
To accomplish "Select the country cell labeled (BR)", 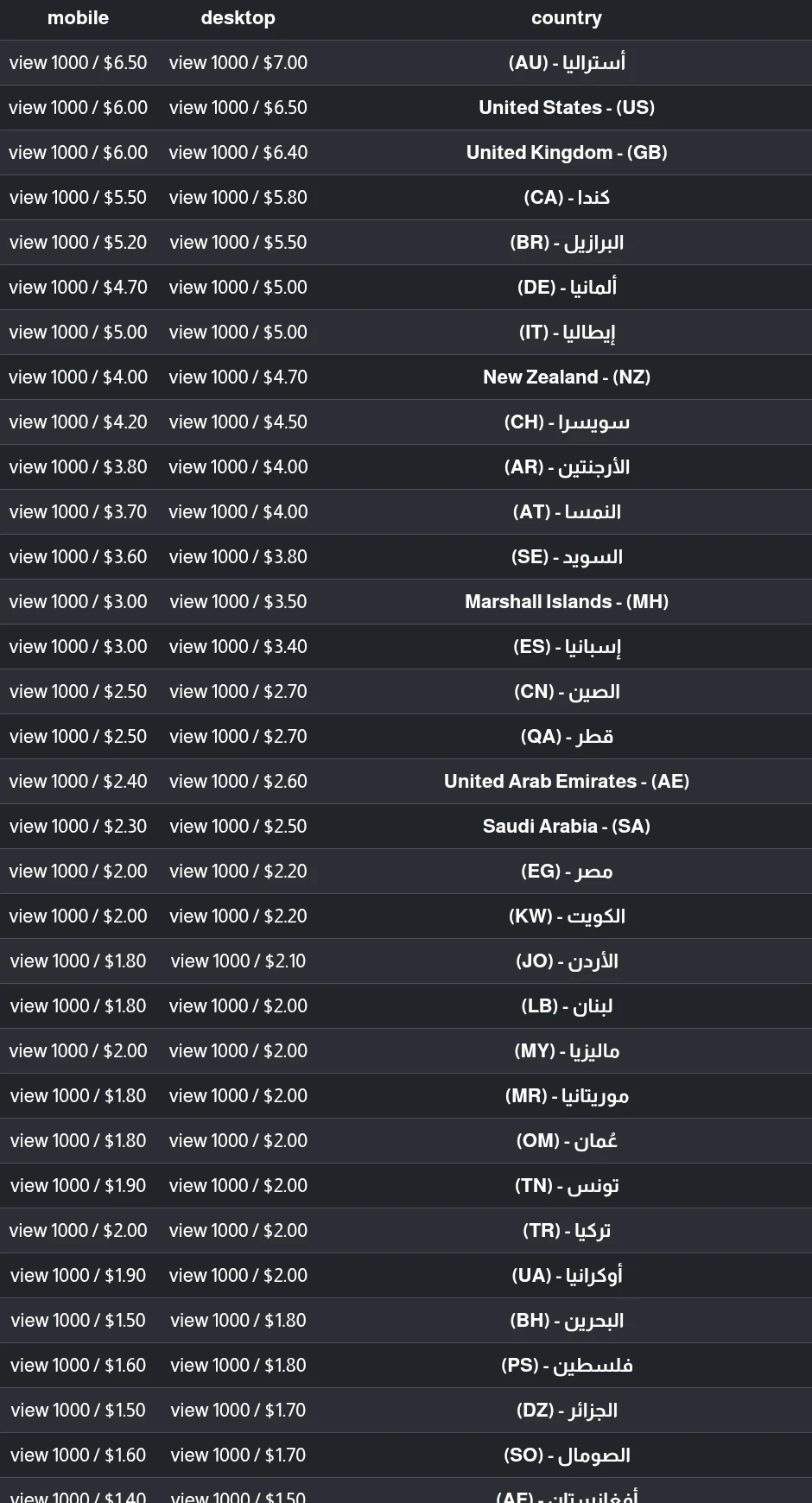I will [567, 243].
